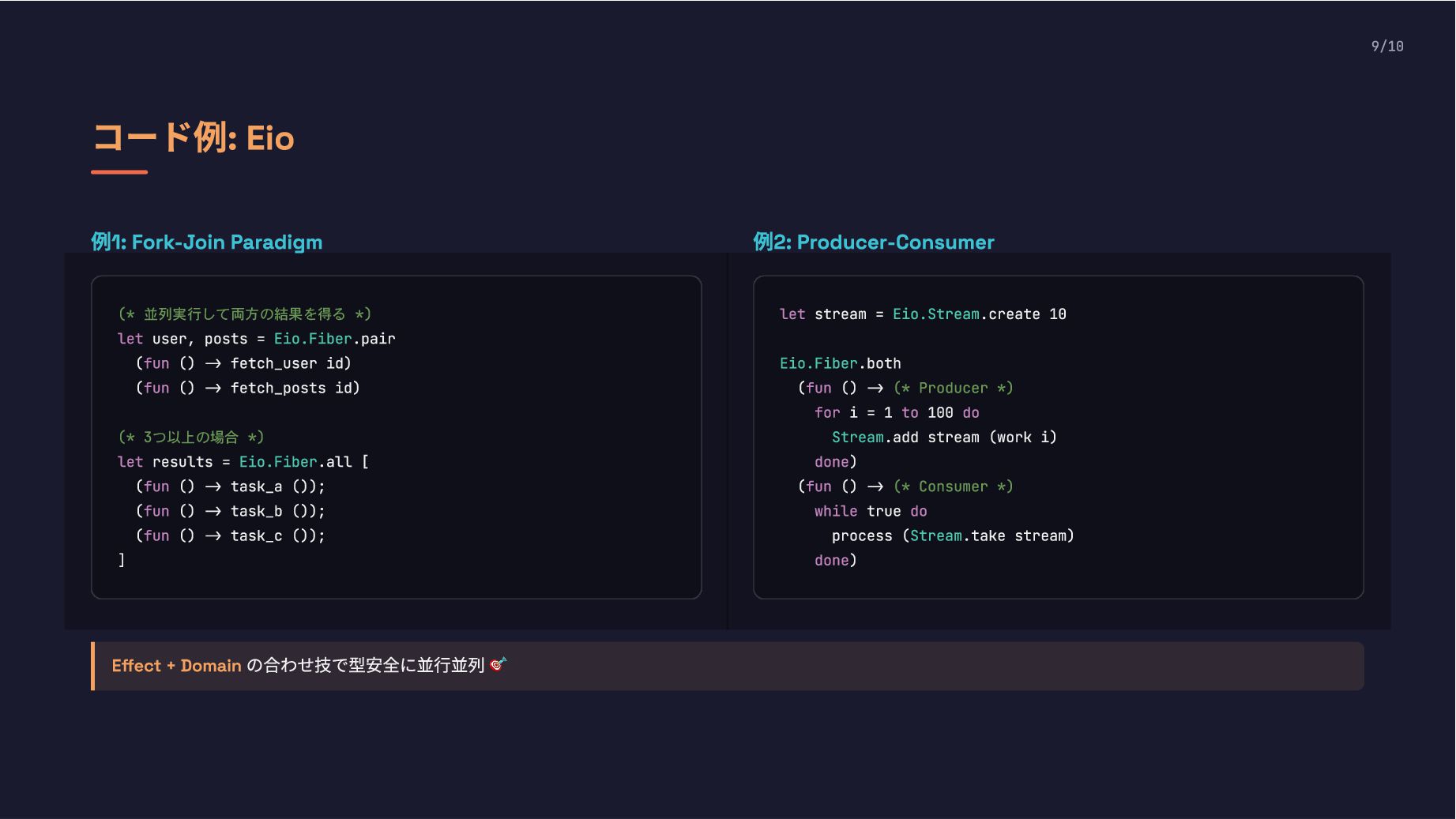
Task: Click the line '(fun () -> task_c ());'
Action: (x=230, y=535)
